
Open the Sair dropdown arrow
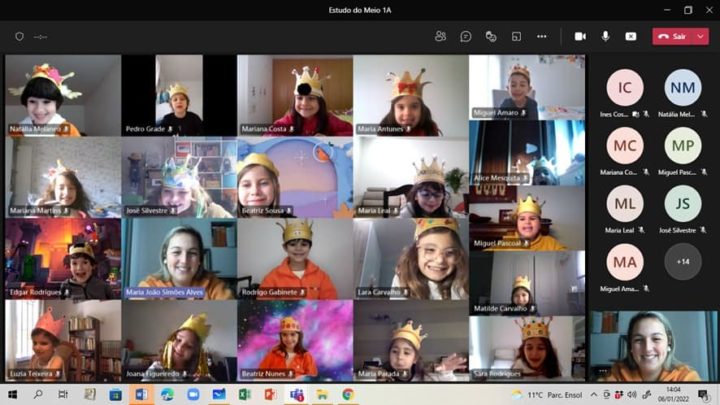click(x=701, y=36)
